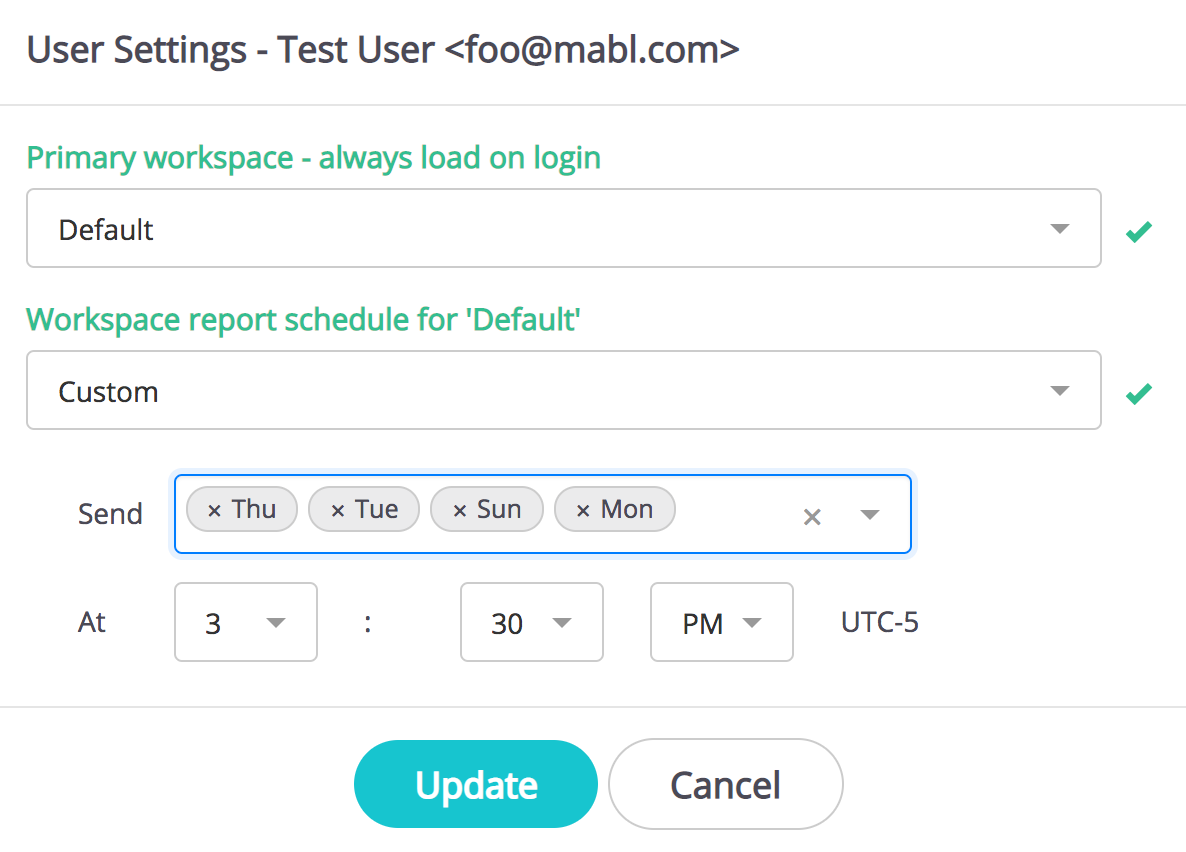Viewport: 1186px width, 852px height.
Task: Click the Primary workspace heading text
Action: [313, 158]
